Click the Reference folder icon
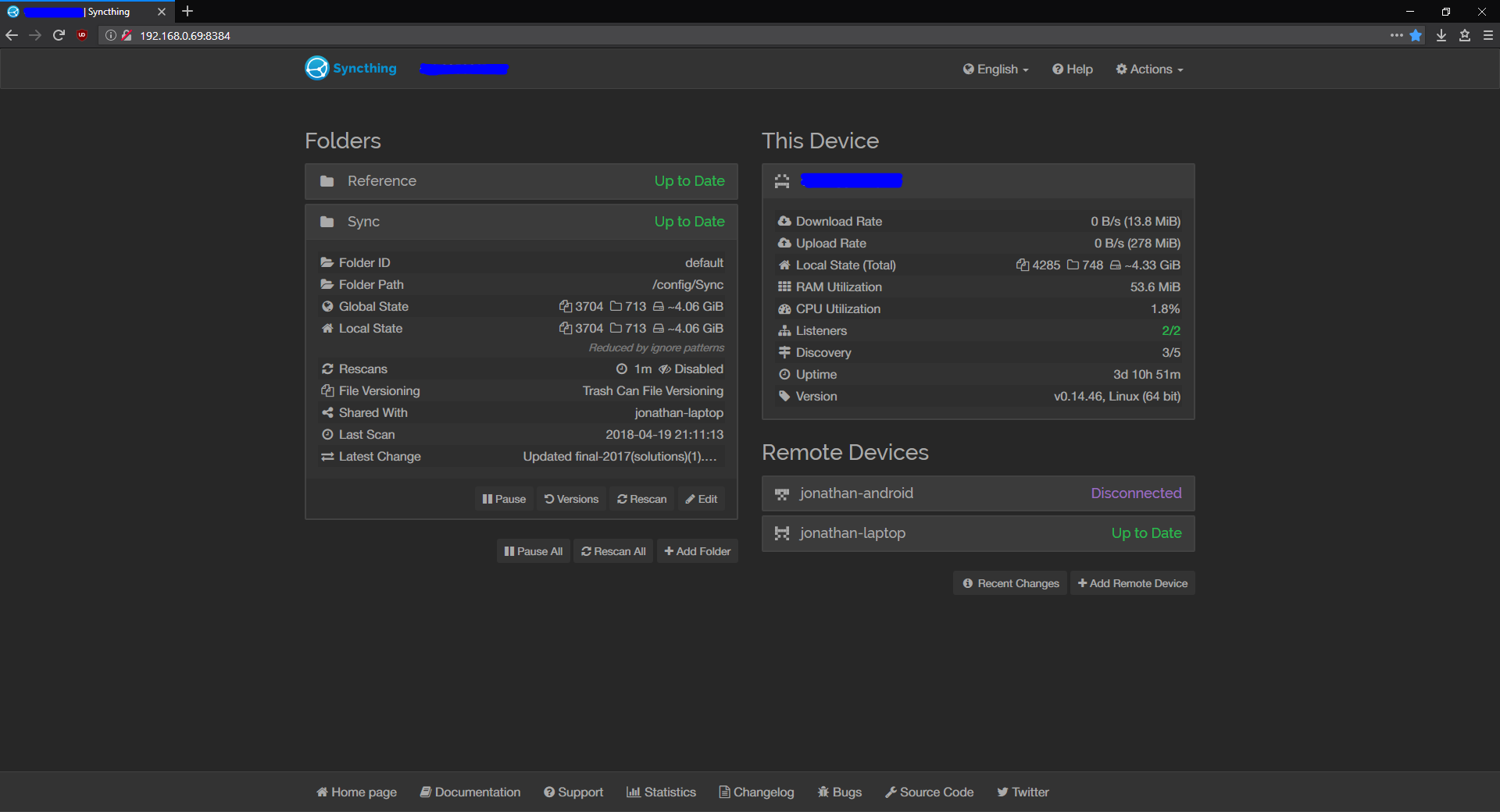The width and height of the screenshot is (1500, 812). (x=327, y=181)
